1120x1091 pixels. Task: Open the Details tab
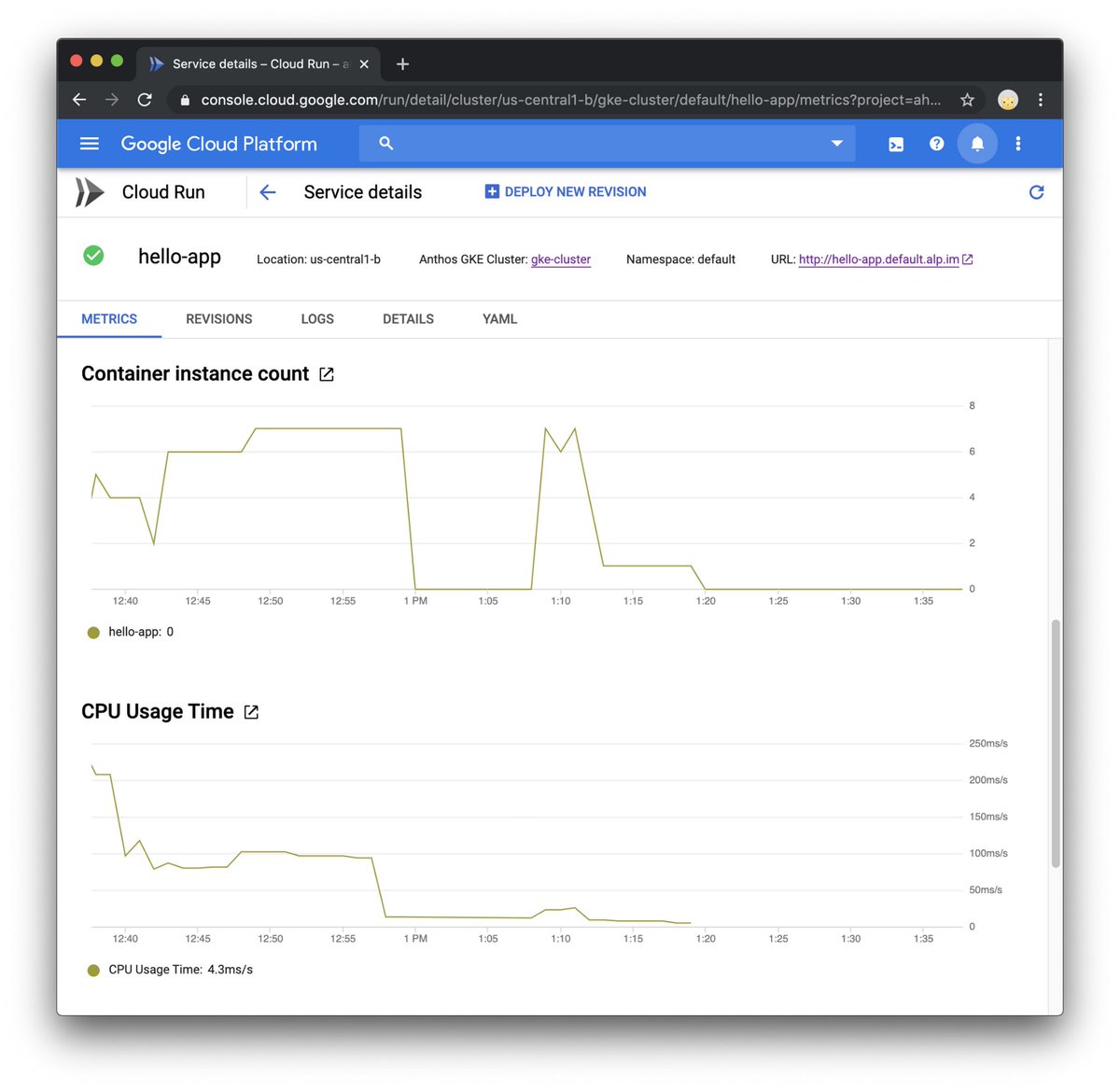[x=408, y=319]
